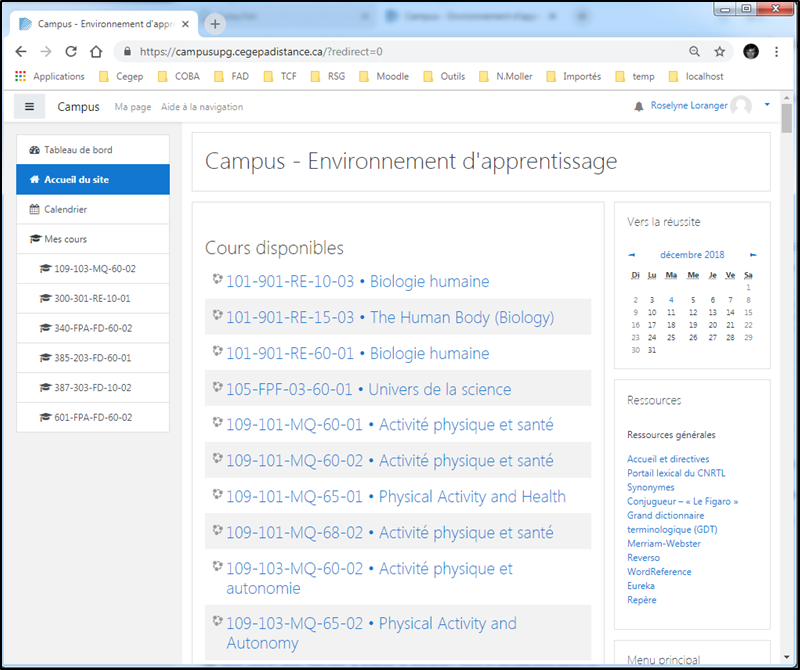Click Roselyne Loranger's profile avatar

(741, 106)
